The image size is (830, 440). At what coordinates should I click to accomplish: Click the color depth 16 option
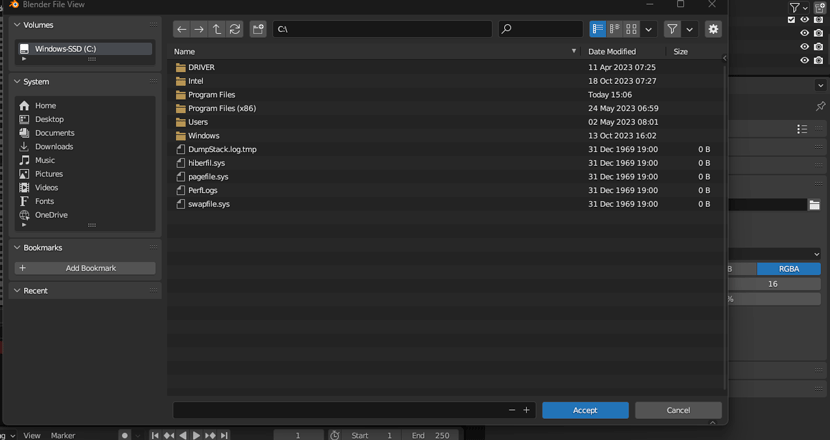pos(773,284)
